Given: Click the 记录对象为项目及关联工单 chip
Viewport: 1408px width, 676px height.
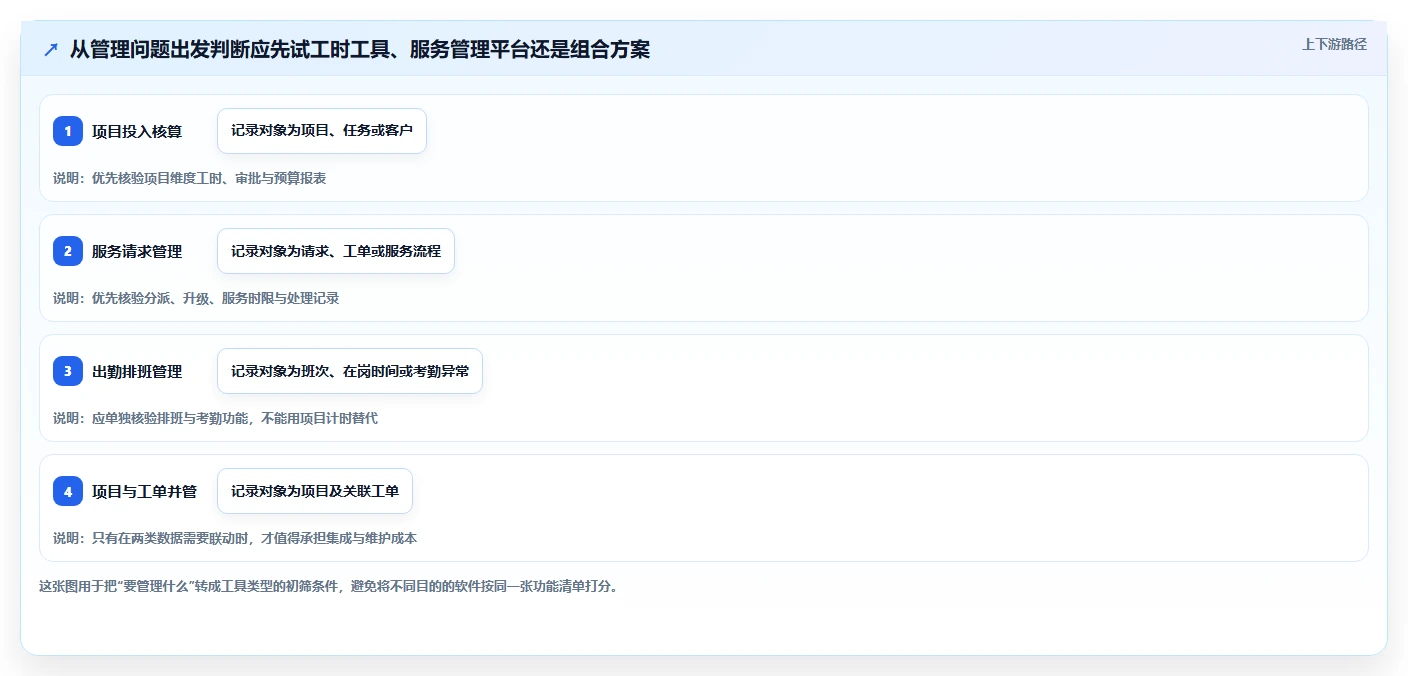Looking at the screenshot, I should pos(315,491).
